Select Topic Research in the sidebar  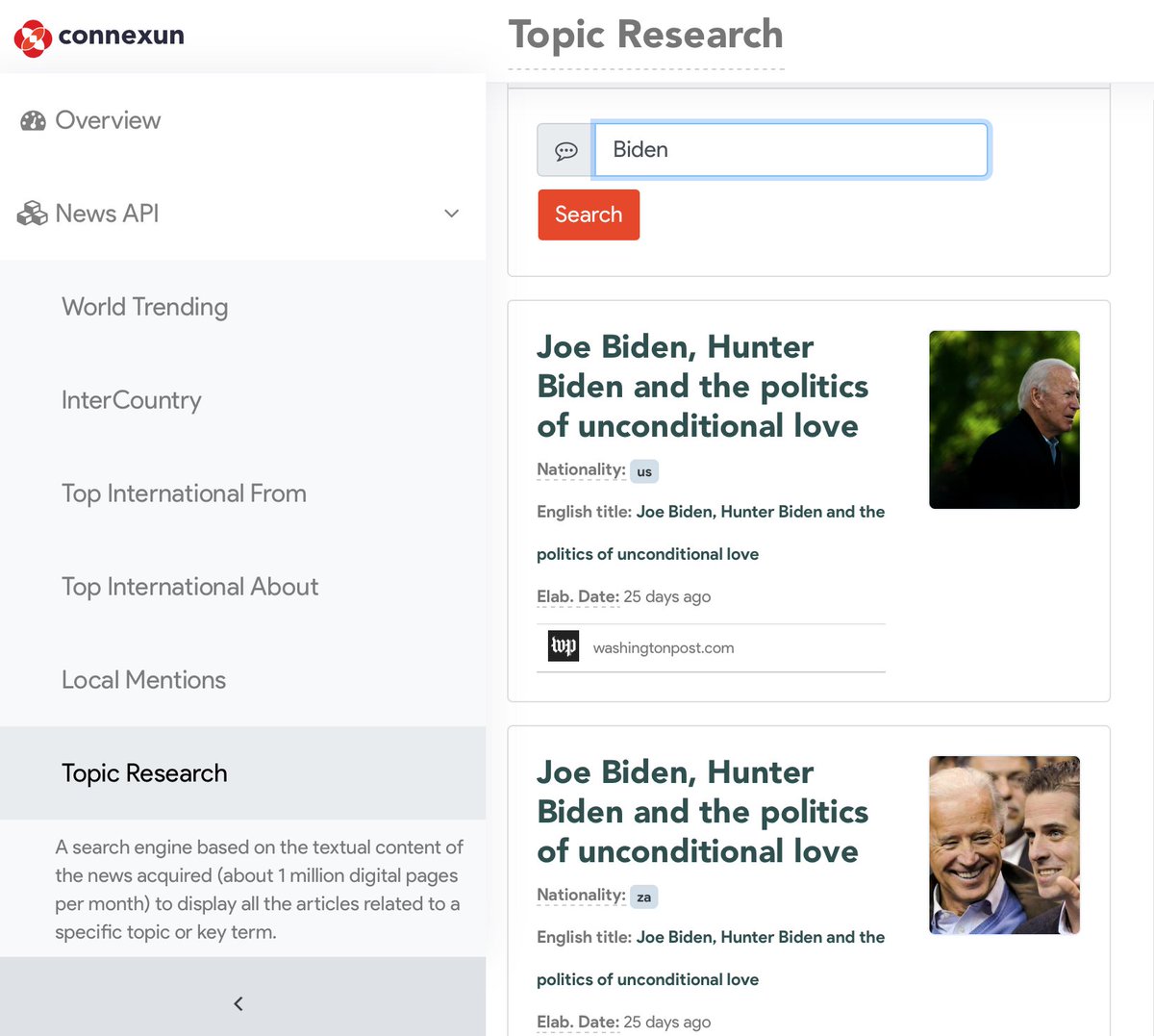242,773
